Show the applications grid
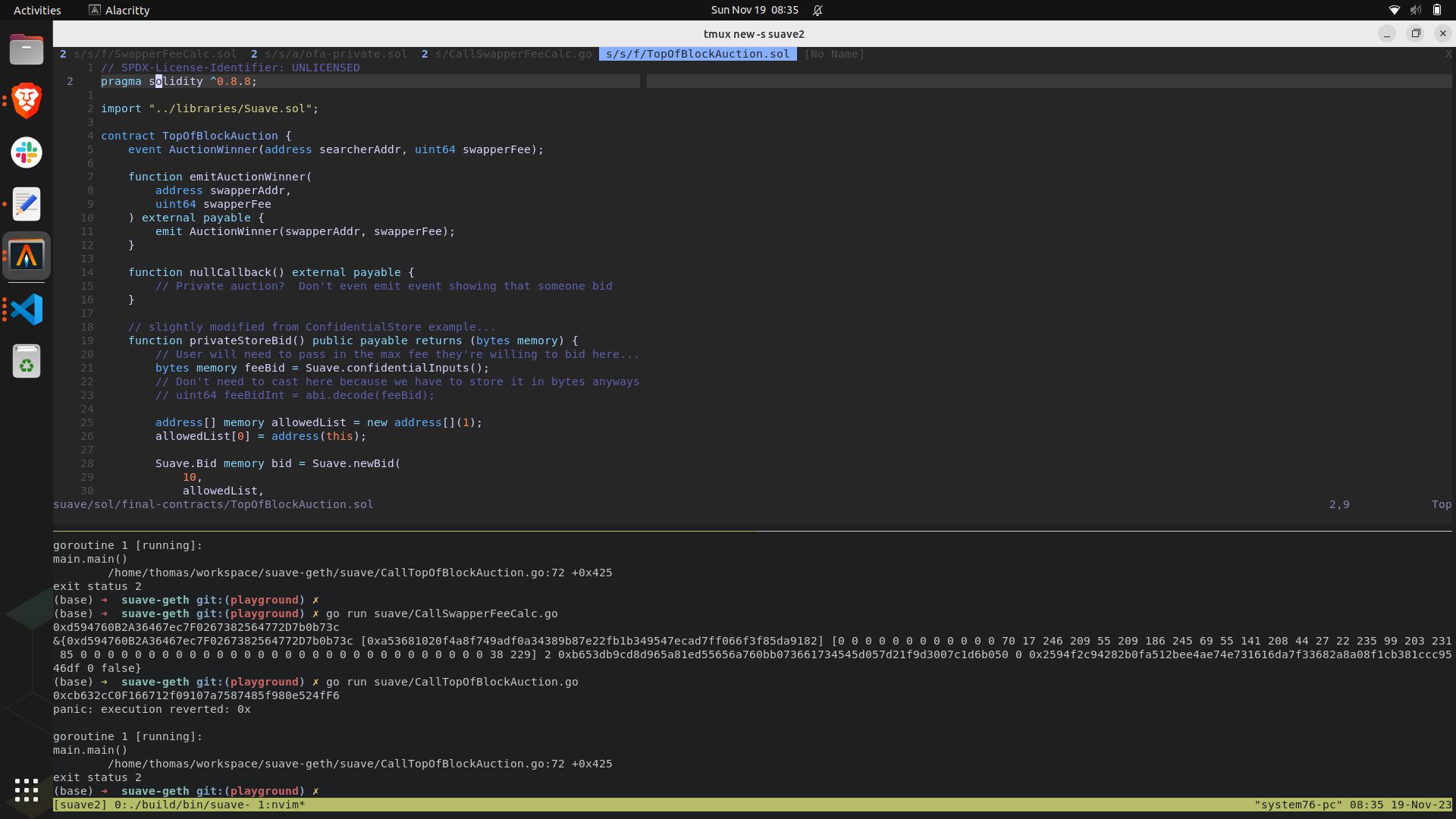 coord(27,789)
